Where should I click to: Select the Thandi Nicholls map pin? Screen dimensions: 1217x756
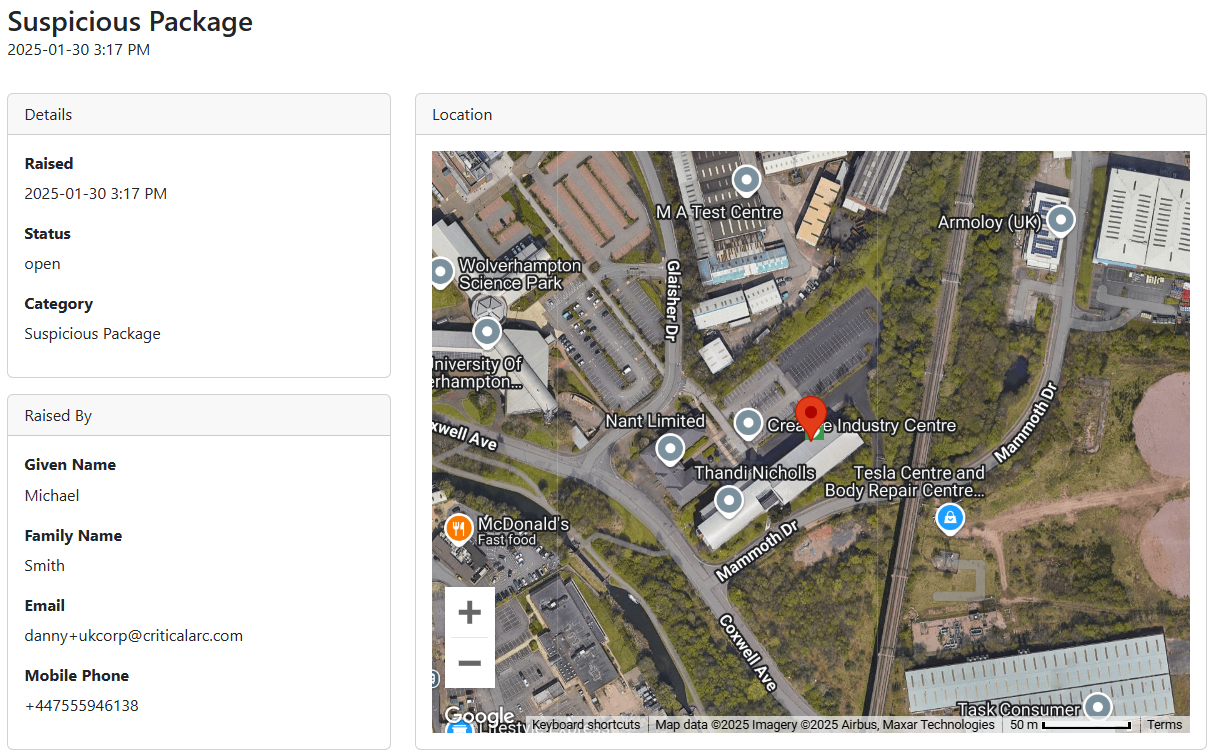730,500
